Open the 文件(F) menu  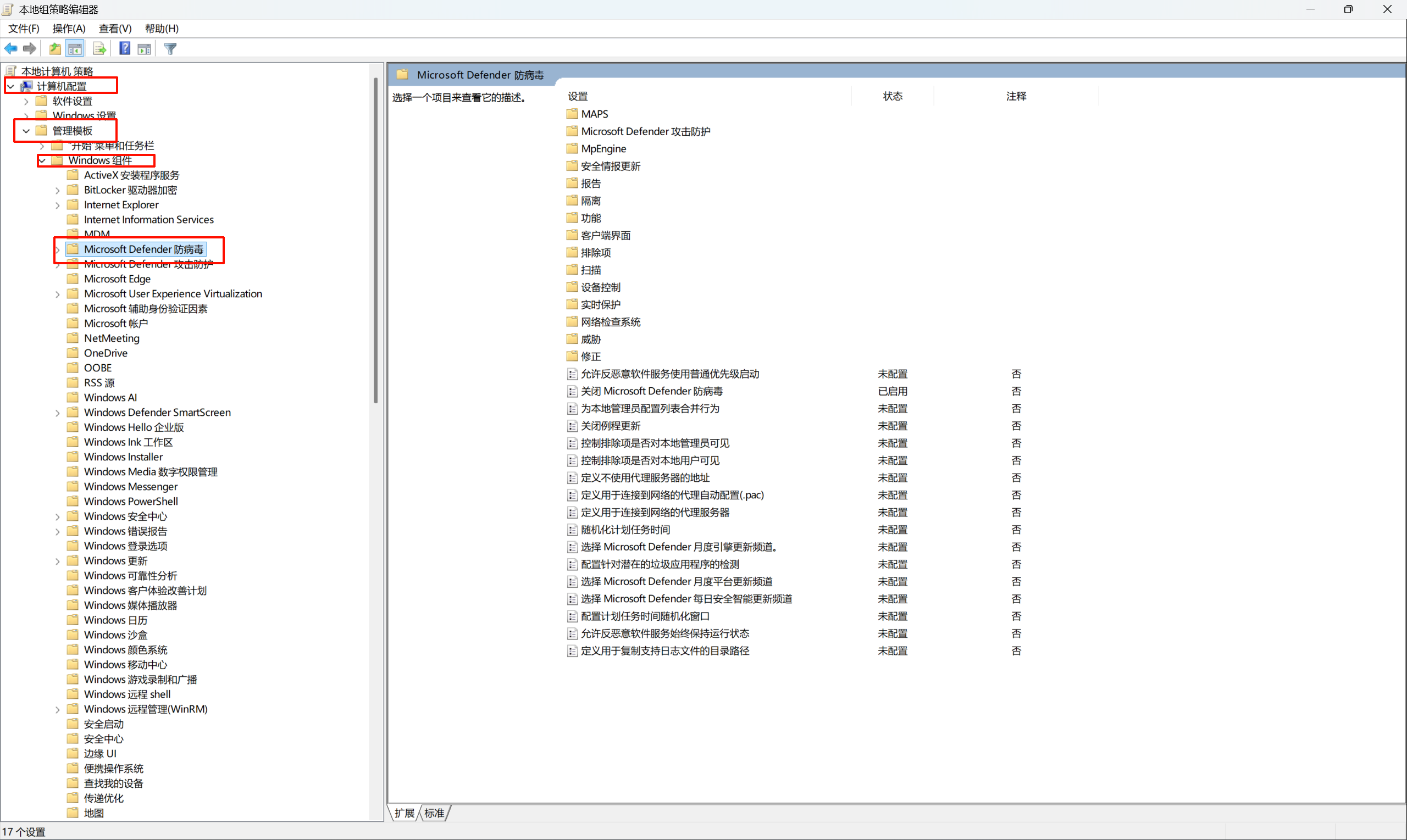[24, 29]
